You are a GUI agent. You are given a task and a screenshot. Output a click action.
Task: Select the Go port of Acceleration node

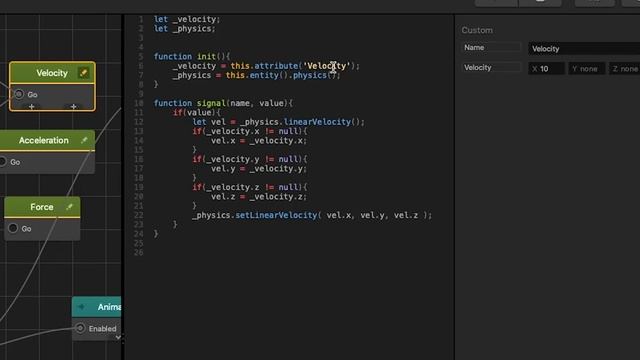click(x=3, y=162)
